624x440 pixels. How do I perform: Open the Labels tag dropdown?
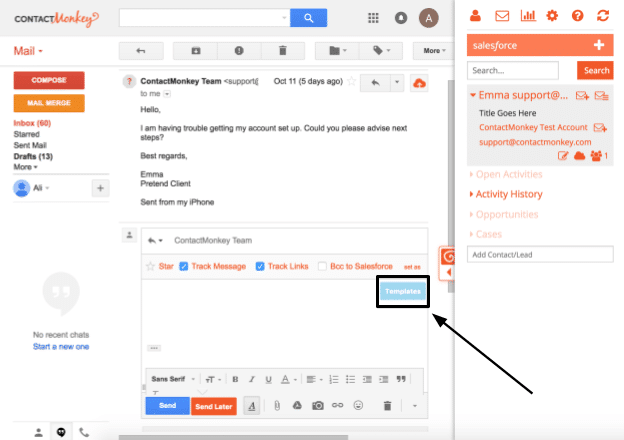click(381, 51)
